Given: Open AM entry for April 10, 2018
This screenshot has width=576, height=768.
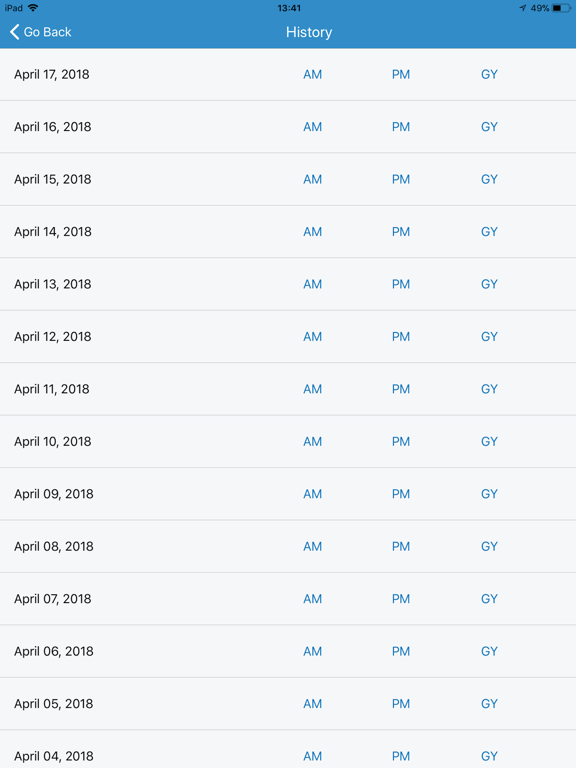Looking at the screenshot, I should 312,441.
